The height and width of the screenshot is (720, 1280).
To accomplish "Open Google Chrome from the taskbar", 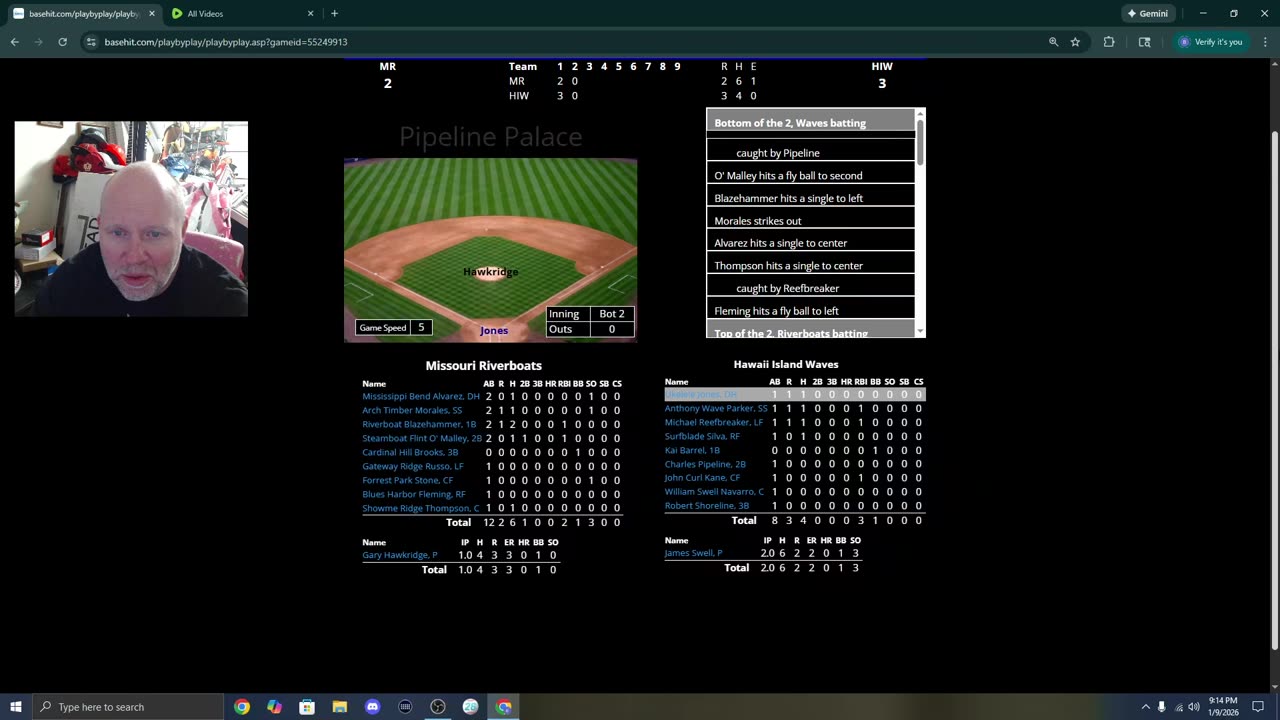I will 242,707.
